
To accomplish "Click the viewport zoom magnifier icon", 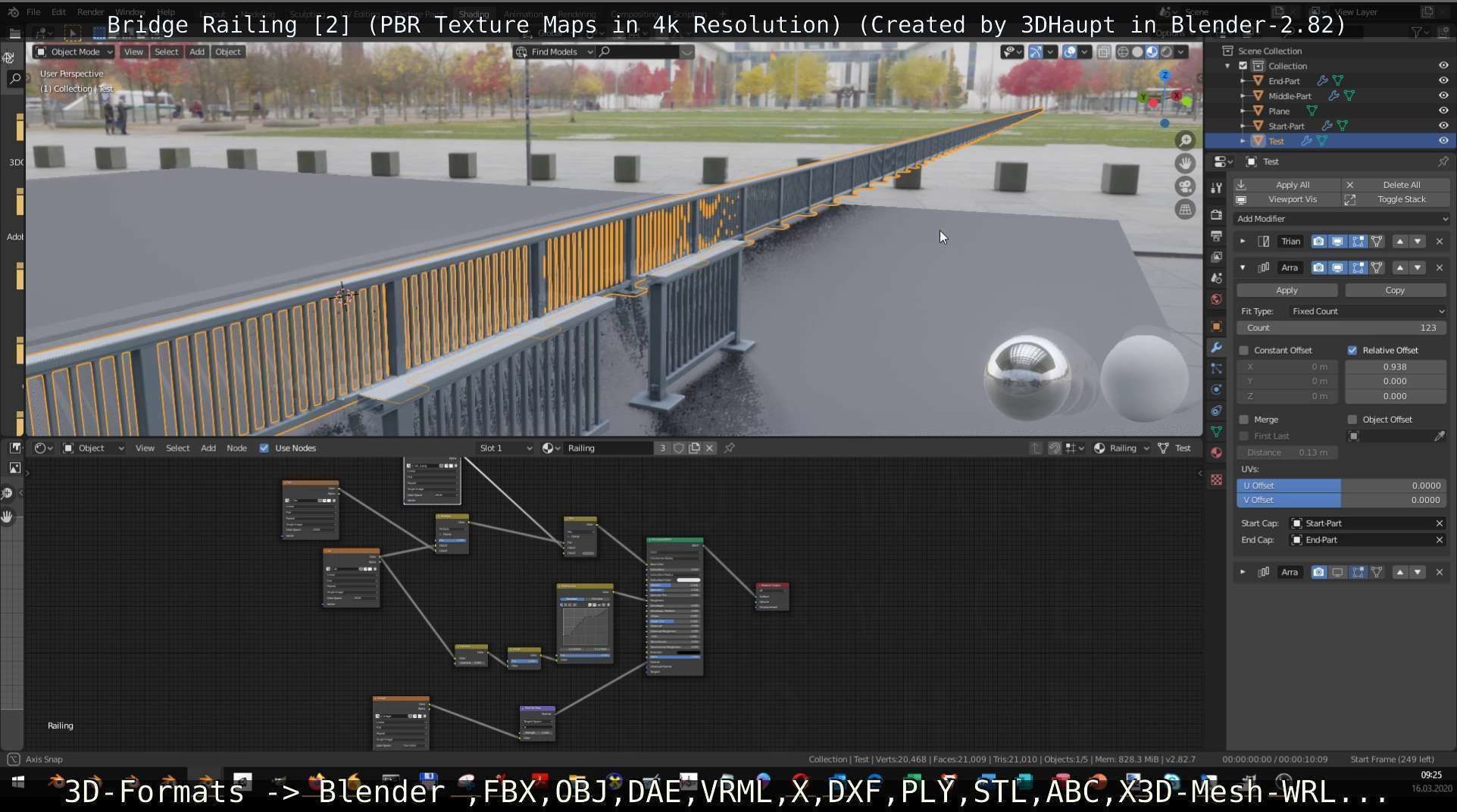I will [1185, 140].
